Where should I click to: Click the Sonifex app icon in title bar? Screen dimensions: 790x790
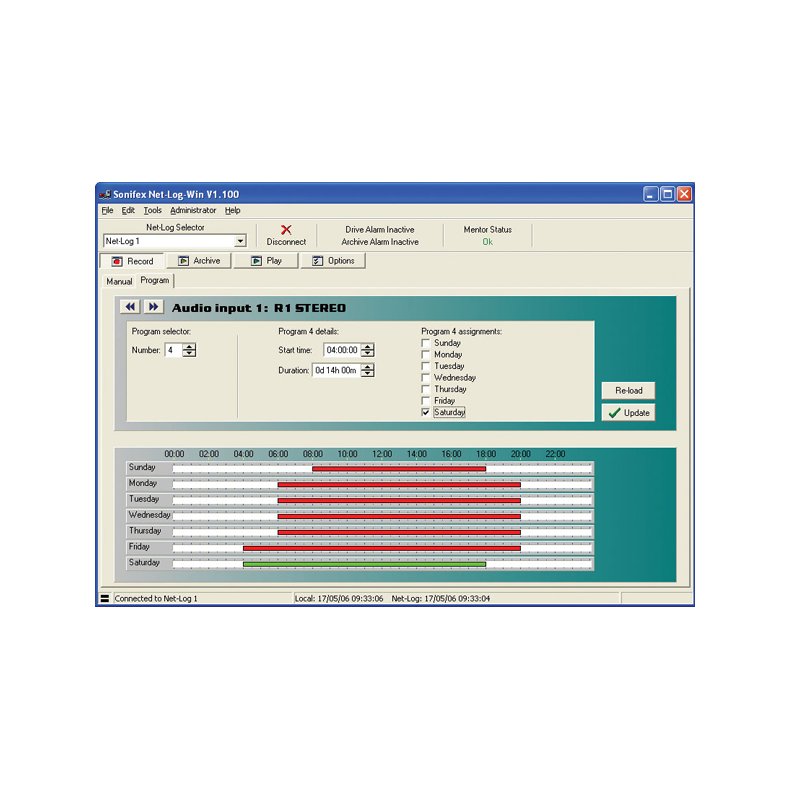coord(105,194)
